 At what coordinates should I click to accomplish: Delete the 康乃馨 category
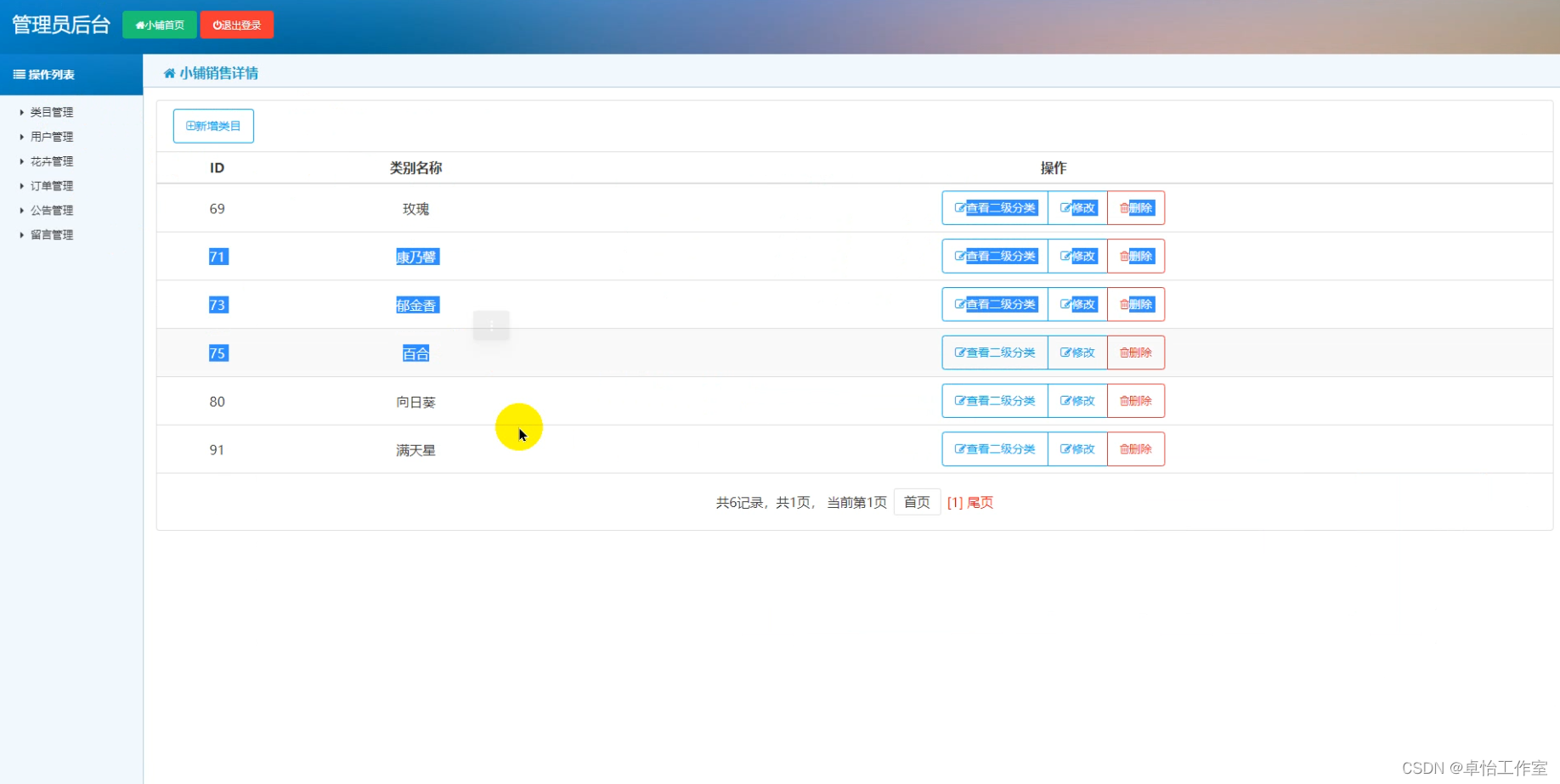[x=1136, y=257]
